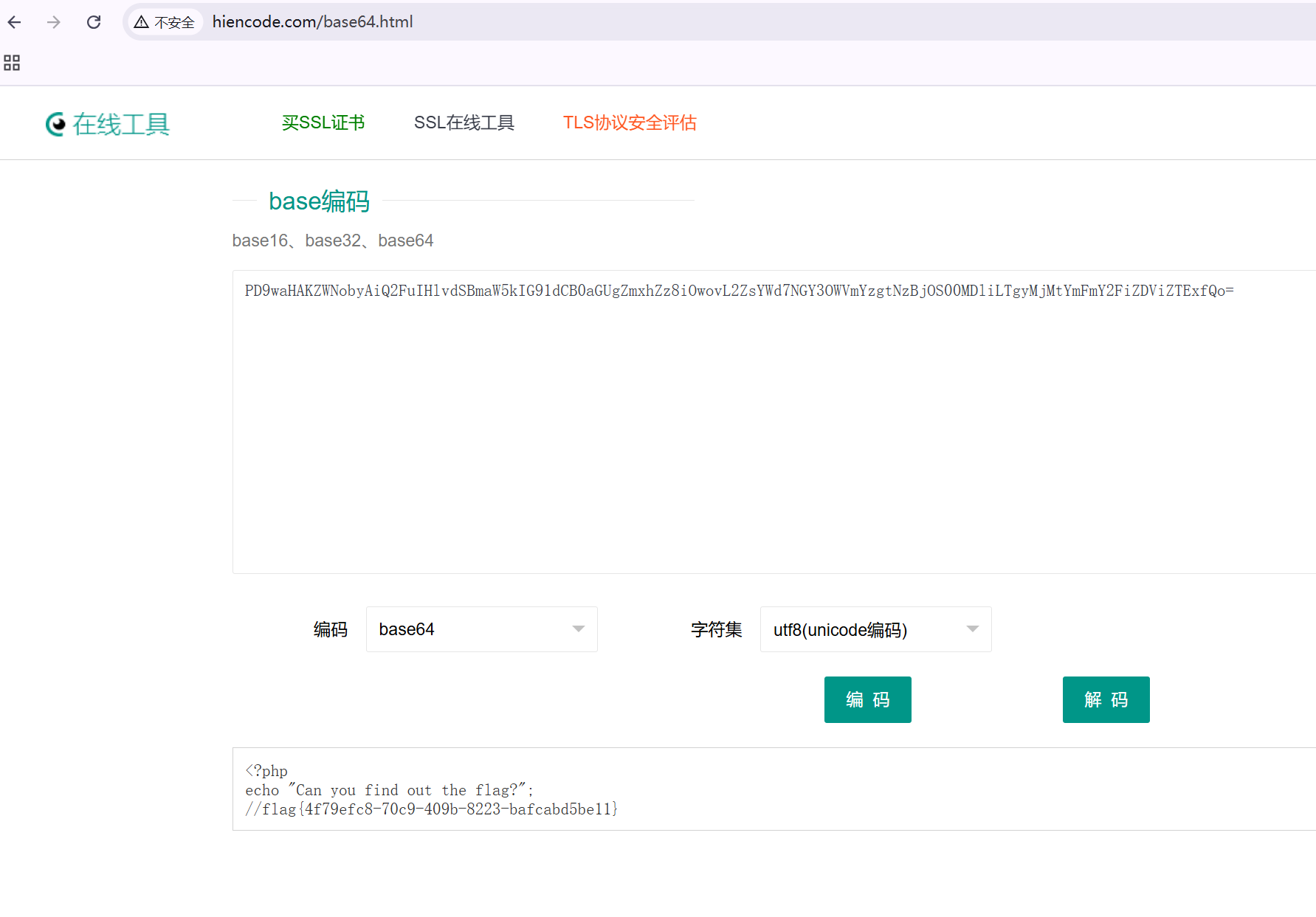The height and width of the screenshot is (917, 1316).
Task: Expand the utf8 character set dropdown
Action: pos(875,629)
